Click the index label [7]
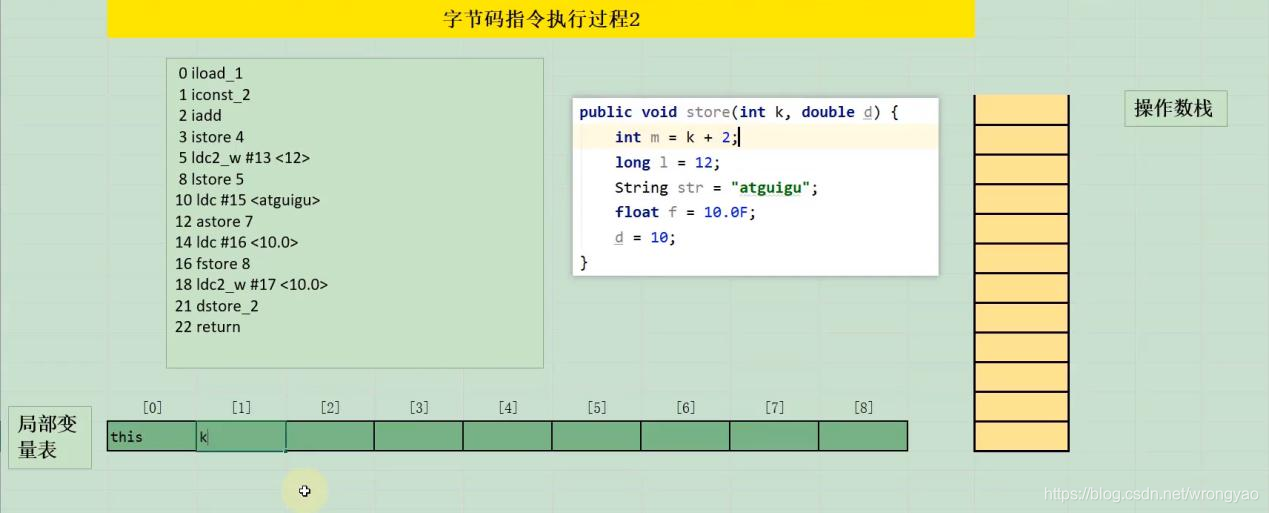Image resolution: width=1269 pixels, height=513 pixels. pos(775,407)
